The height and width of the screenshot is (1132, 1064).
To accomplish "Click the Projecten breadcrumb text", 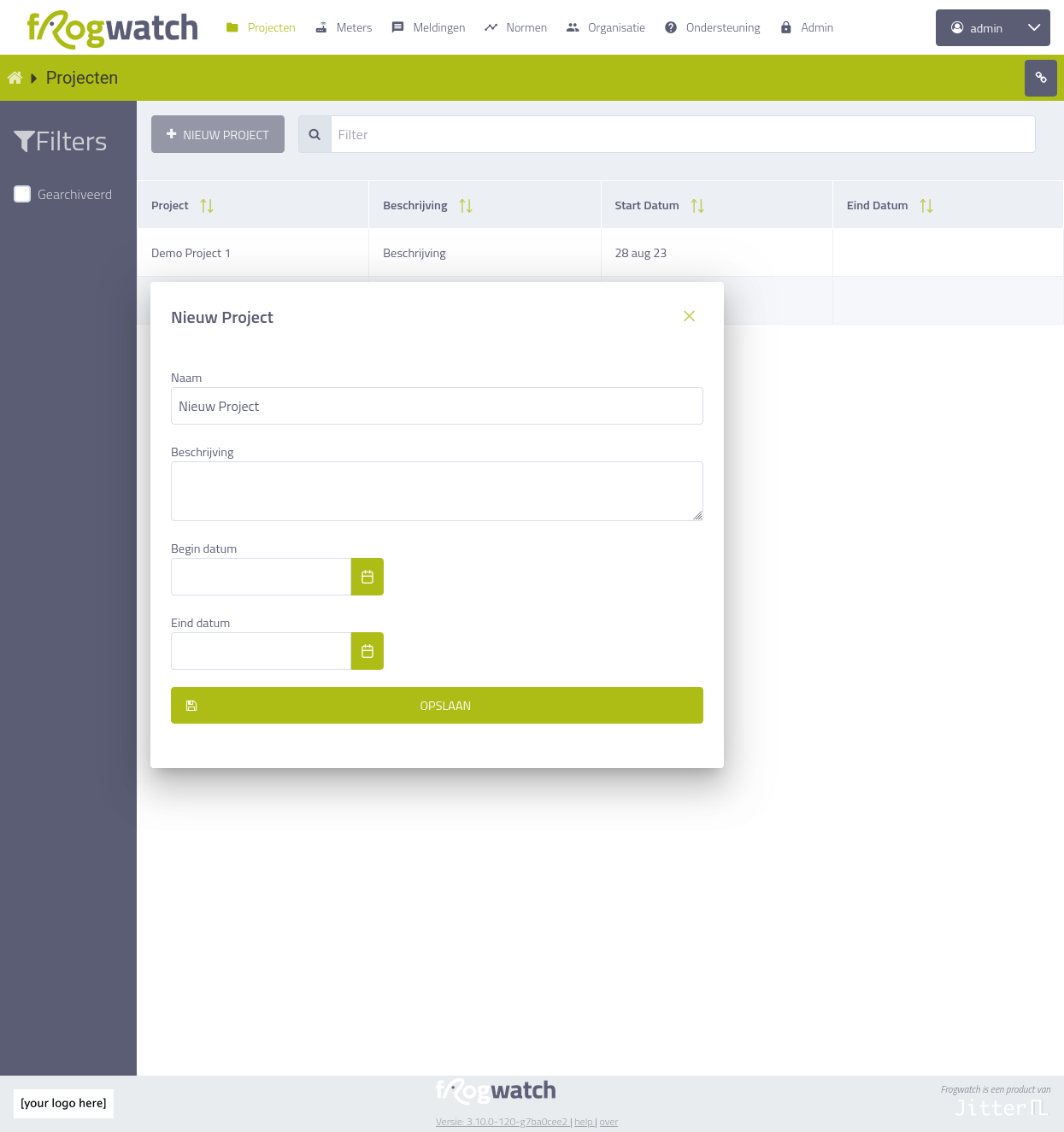I will coord(82,78).
